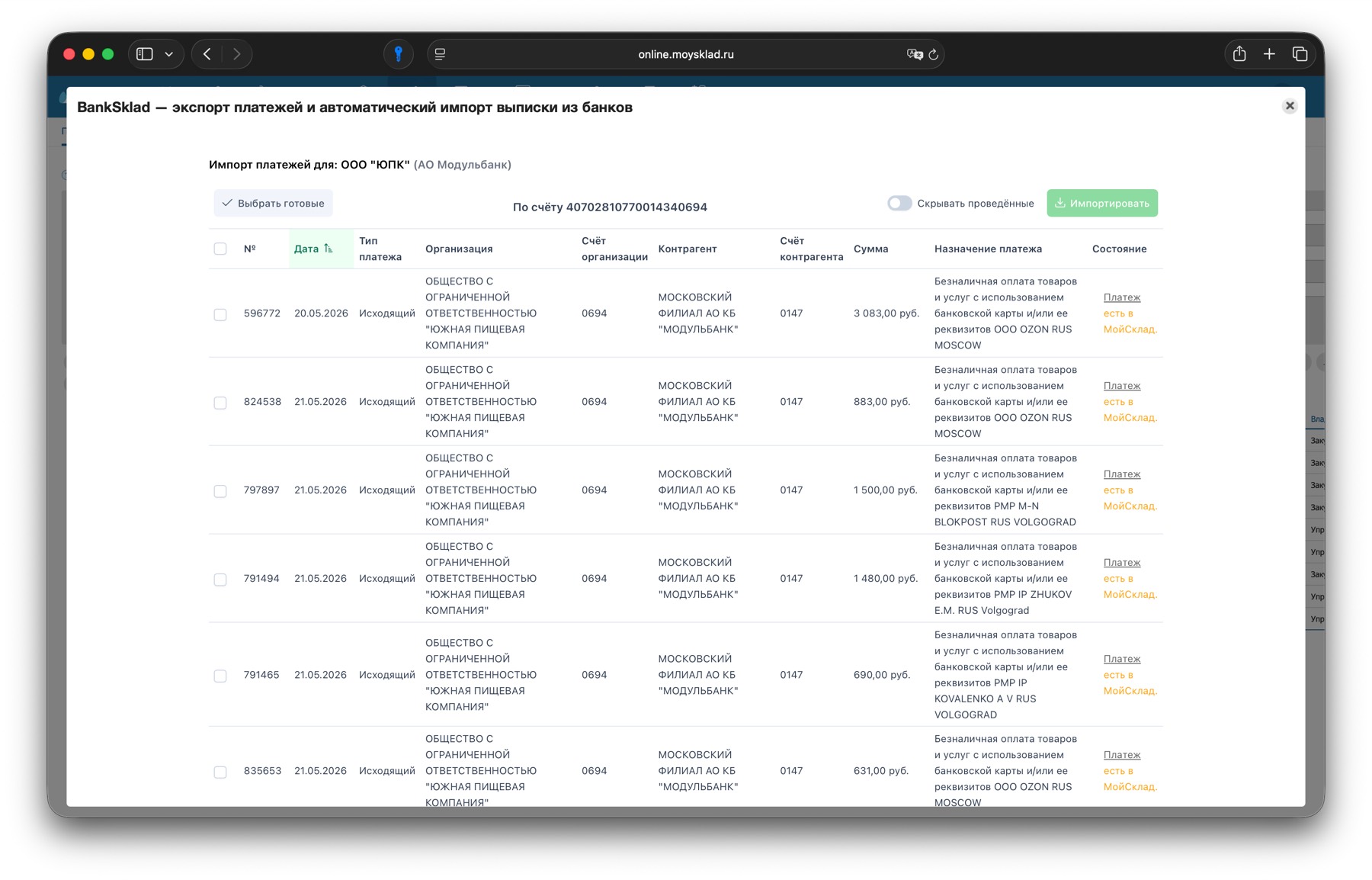Select the checkbox for payment 797897
Screen dimensions: 1372x880
click(x=220, y=491)
